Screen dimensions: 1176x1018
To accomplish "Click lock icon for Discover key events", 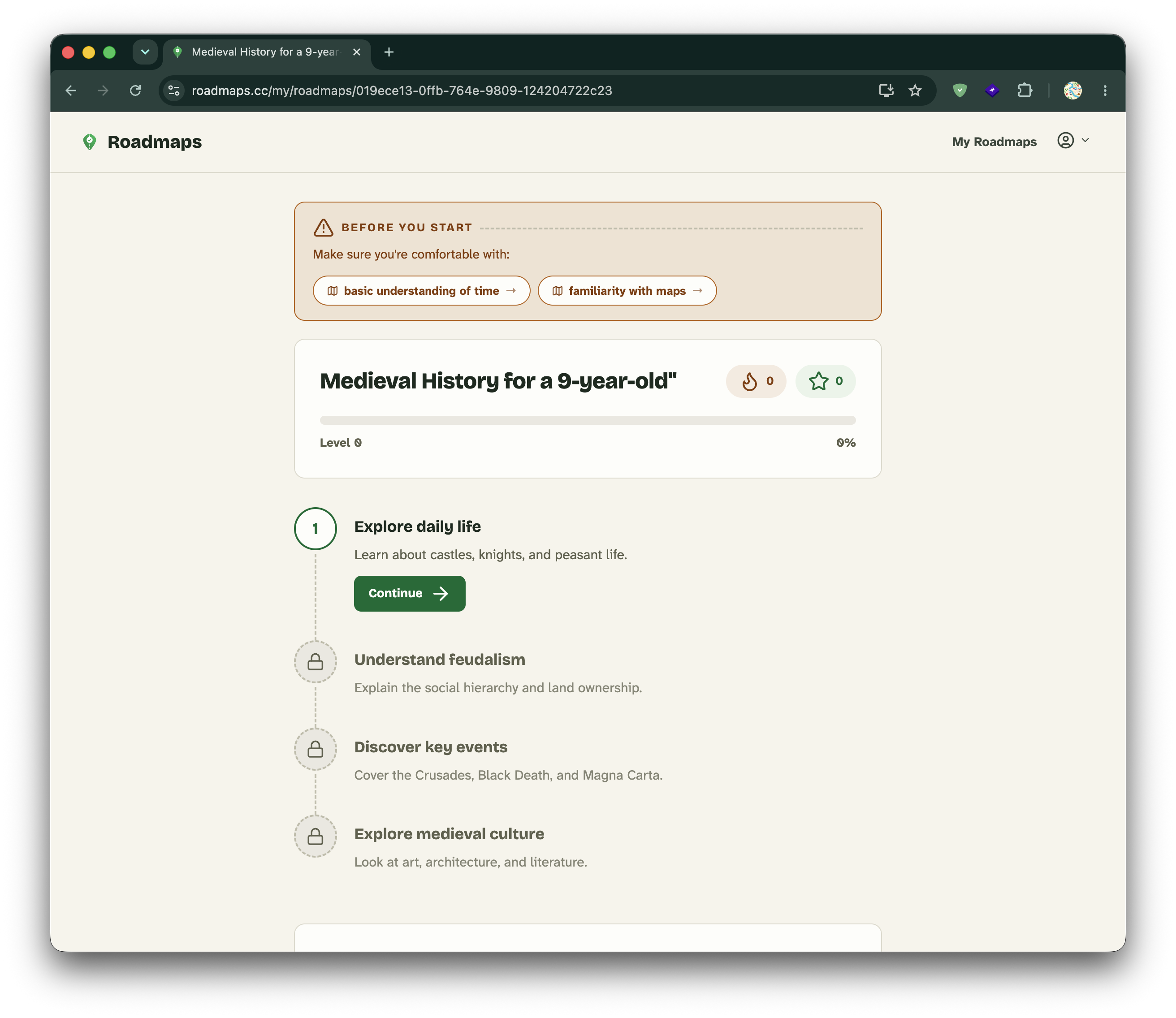I will click(316, 749).
